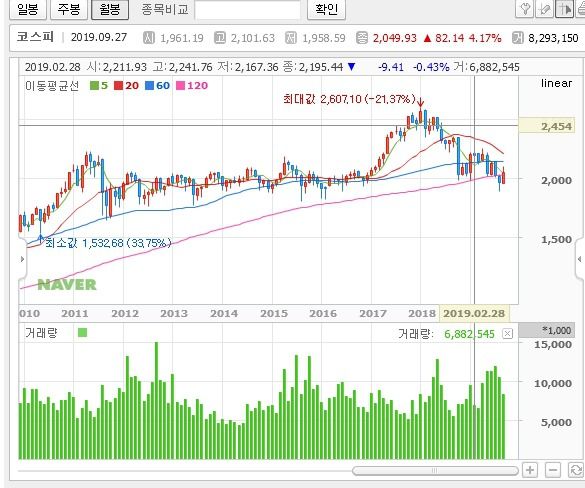Click the change value 82.14
585x488 pixels.
coord(450,38)
